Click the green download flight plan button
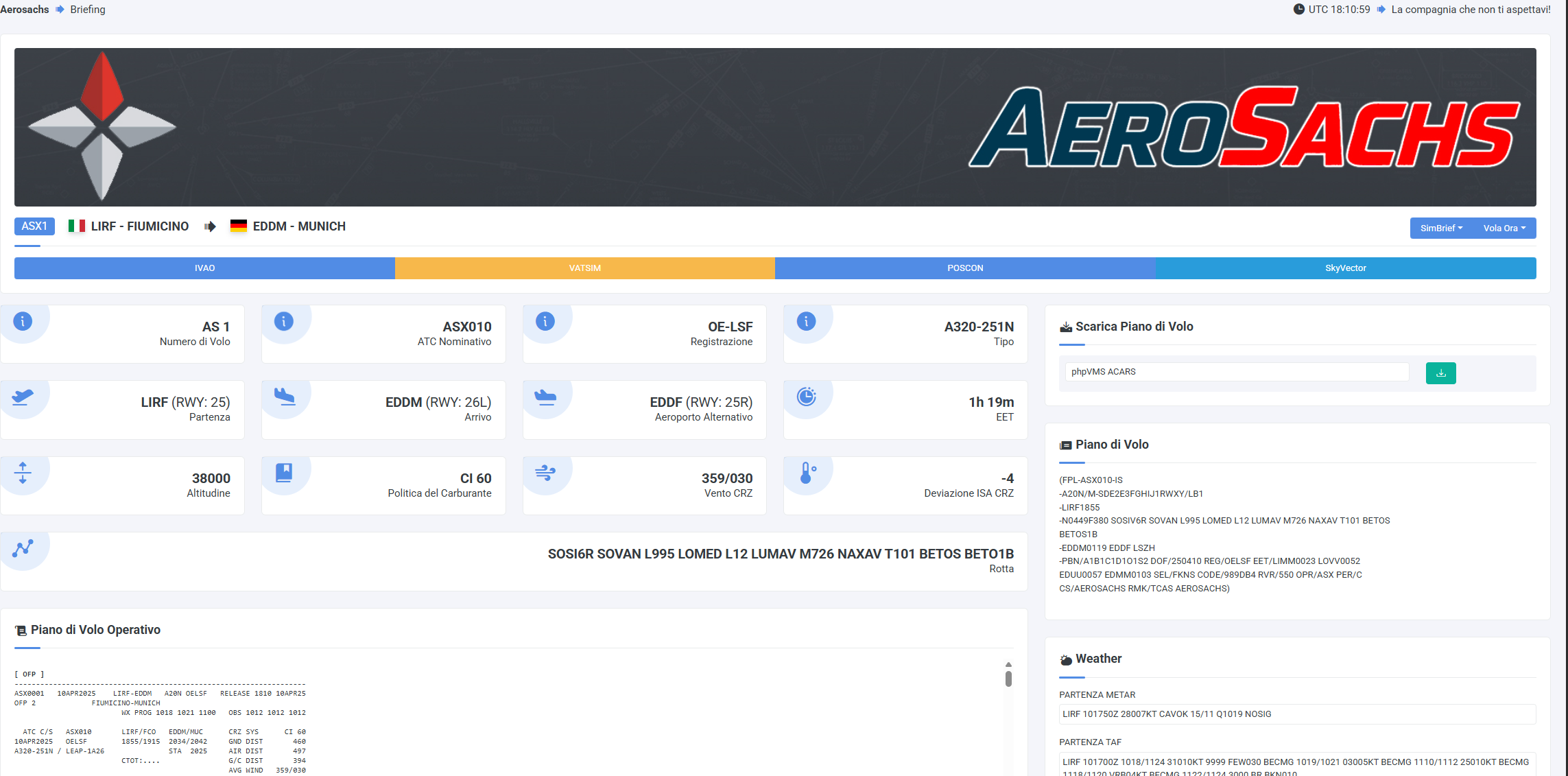This screenshot has width=1568, height=776. [1440, 373]
